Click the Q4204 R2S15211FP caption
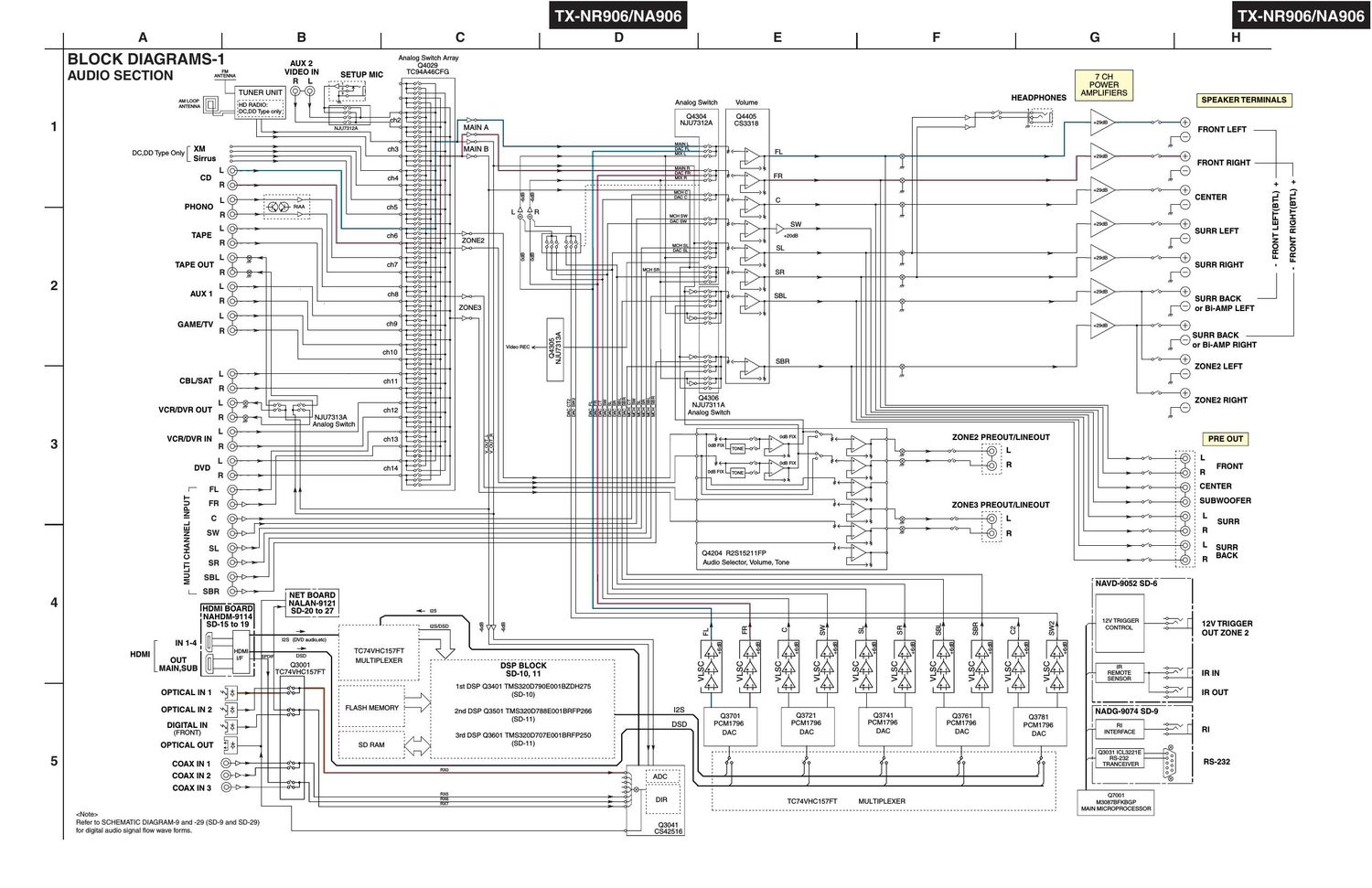The image size is (1372, 888). (734, 552)
